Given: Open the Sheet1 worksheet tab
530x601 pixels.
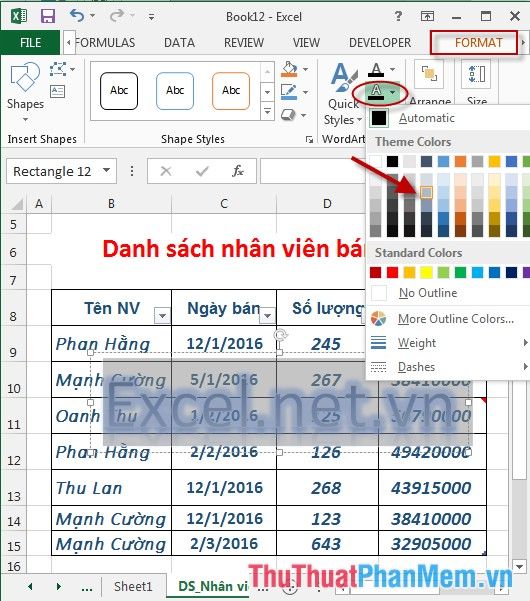Looking at the screenshot, I should (x=133, y=586).
